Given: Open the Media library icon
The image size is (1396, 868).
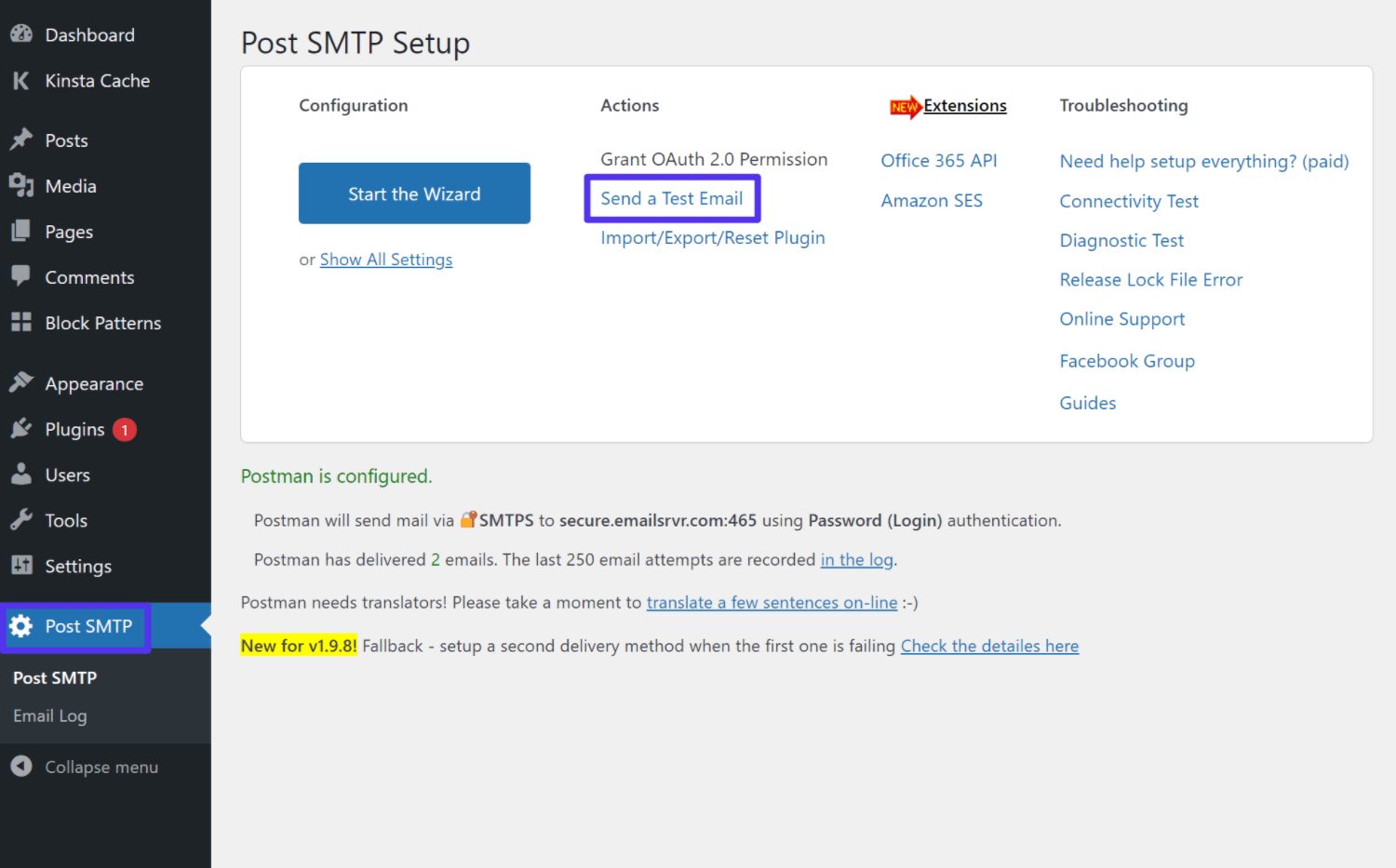Looking at the screenshot, I should pyautogui.click(x=21, y=185).
